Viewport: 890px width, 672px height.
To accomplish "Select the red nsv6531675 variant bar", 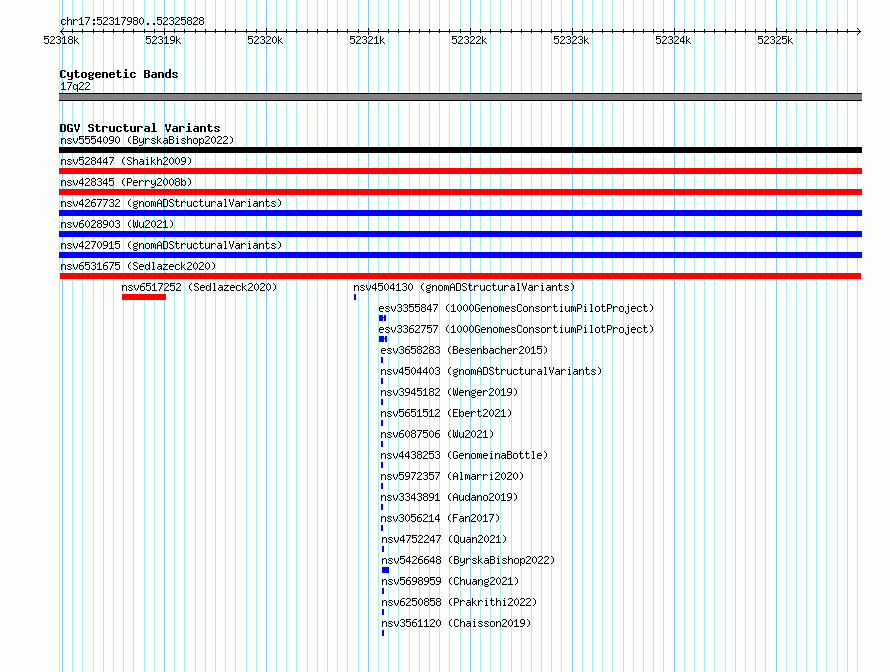I will 460,276.
